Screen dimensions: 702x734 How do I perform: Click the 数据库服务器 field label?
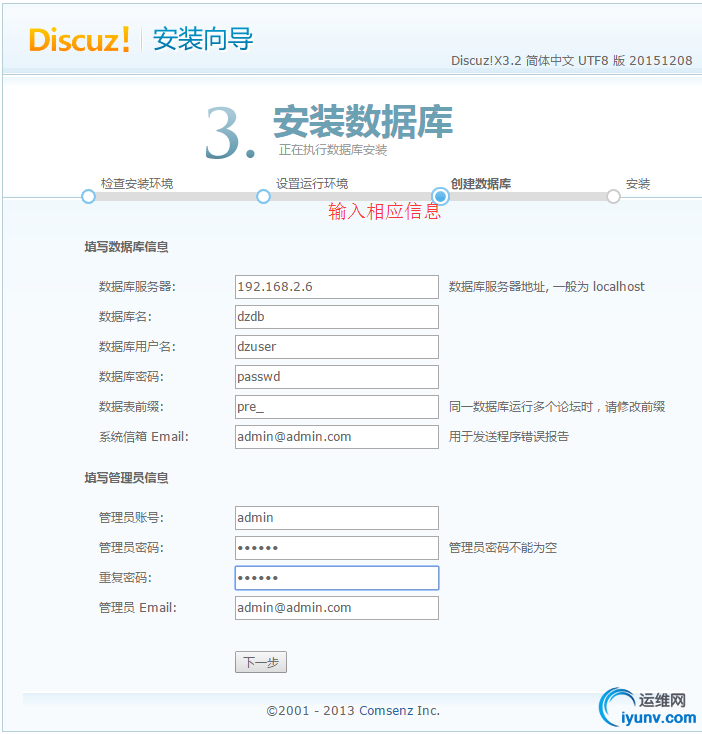point(137,286)
